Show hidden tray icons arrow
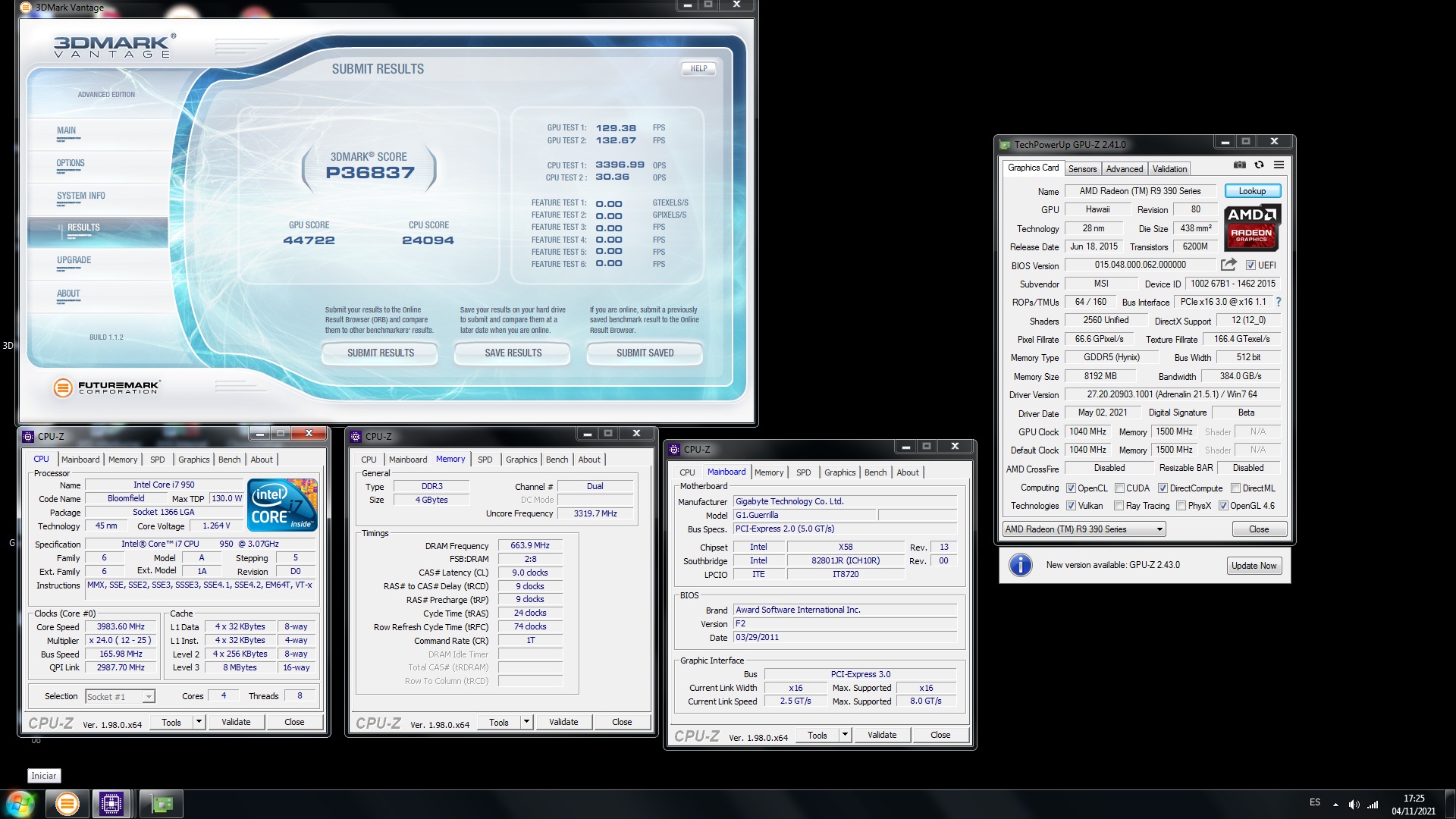The height and width of the screenshot is (819, 1456). coord(1335,805)
